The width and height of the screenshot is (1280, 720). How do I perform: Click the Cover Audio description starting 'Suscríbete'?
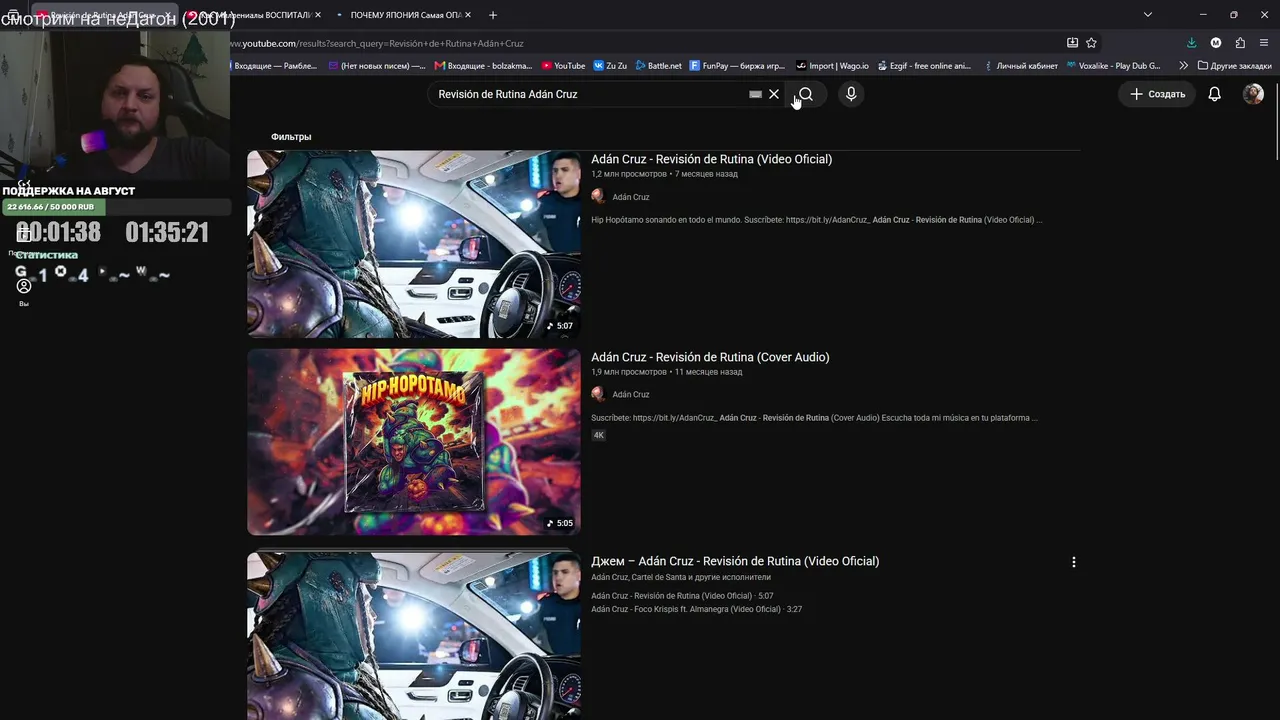click(x=814, y=418)
